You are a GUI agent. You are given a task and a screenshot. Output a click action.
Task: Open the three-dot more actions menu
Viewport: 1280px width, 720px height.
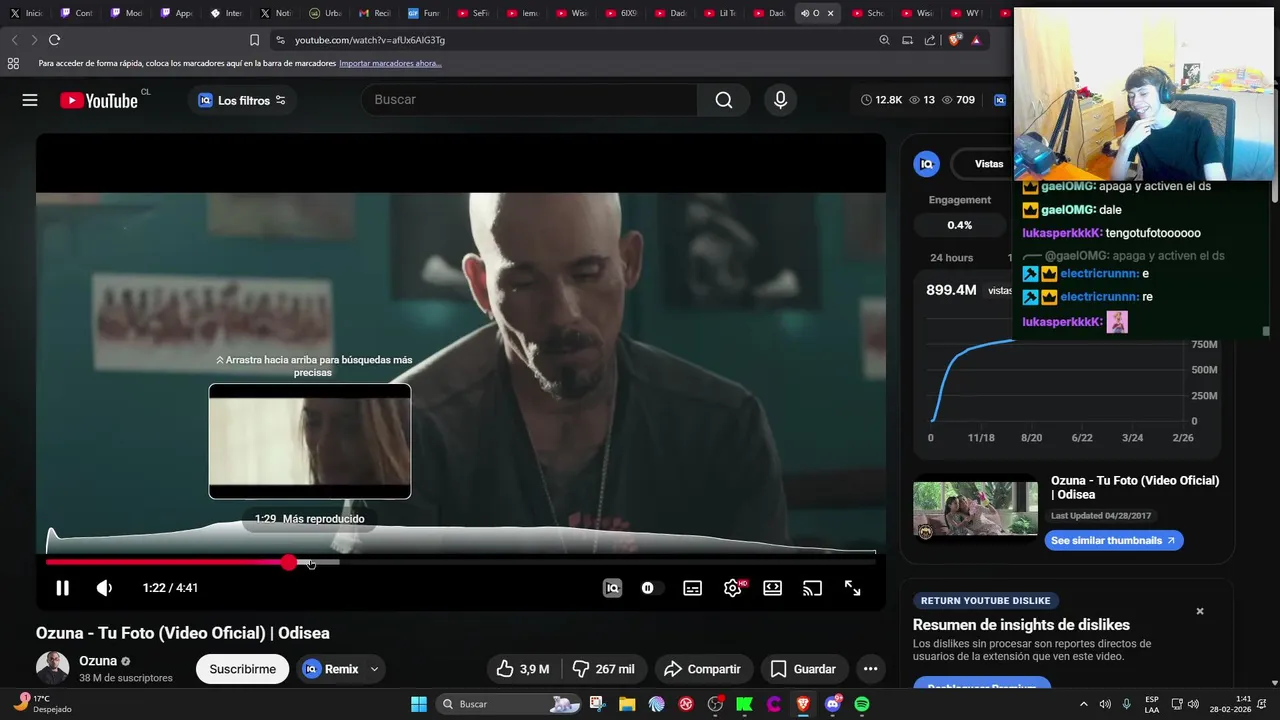coord(870,669)
